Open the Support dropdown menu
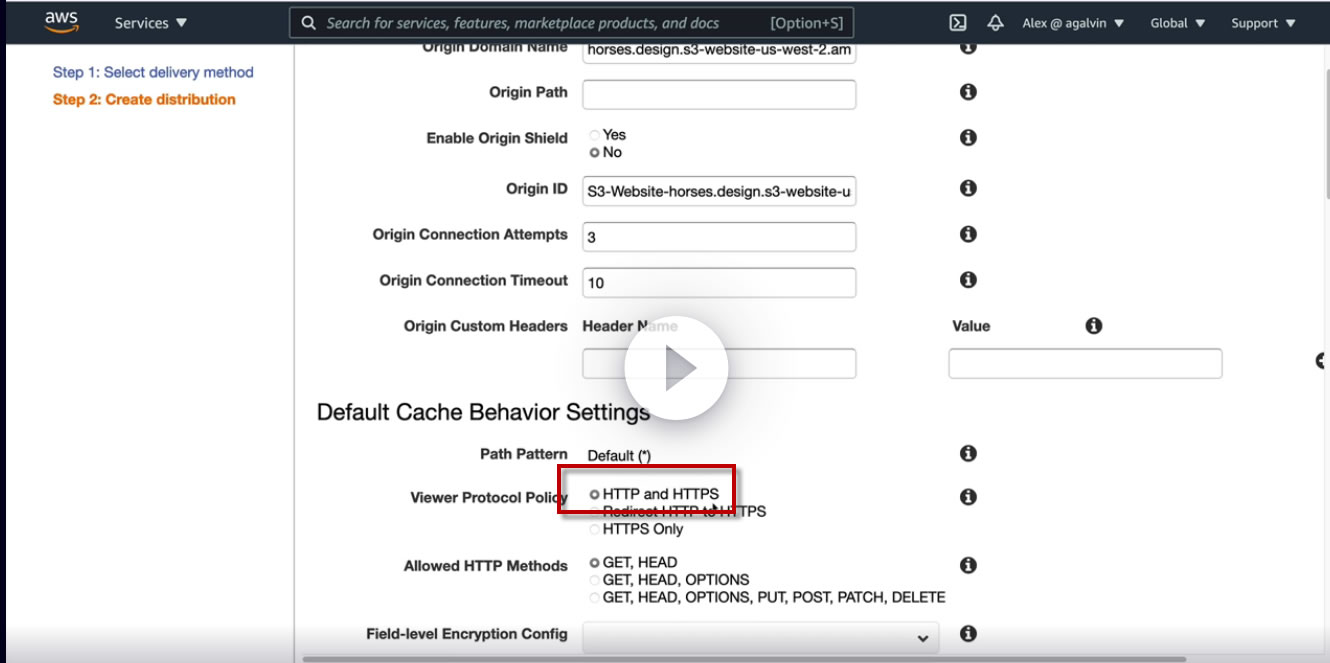Viewport: 1330px width, 663px height. click(x=1263, y=23)
